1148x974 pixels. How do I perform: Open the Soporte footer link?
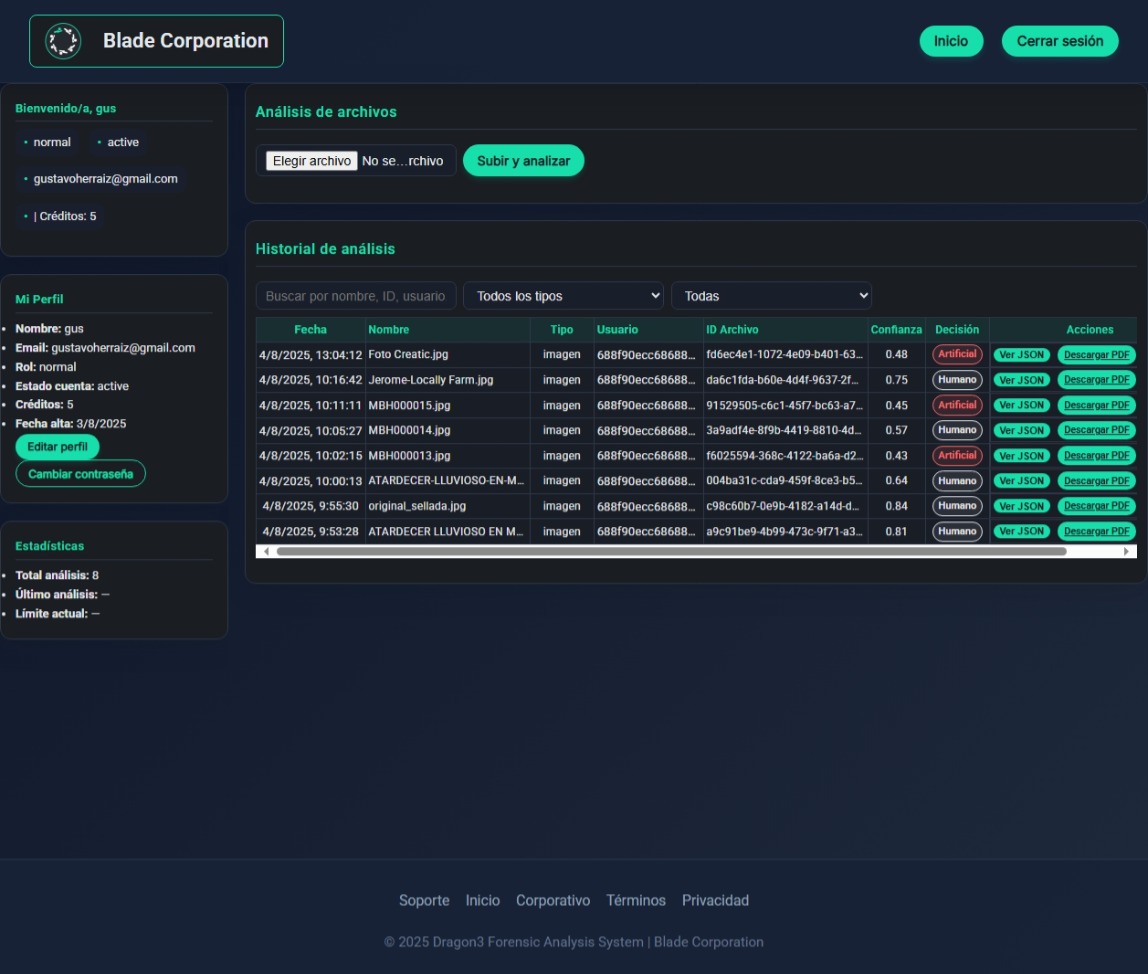tap(424, 900)
